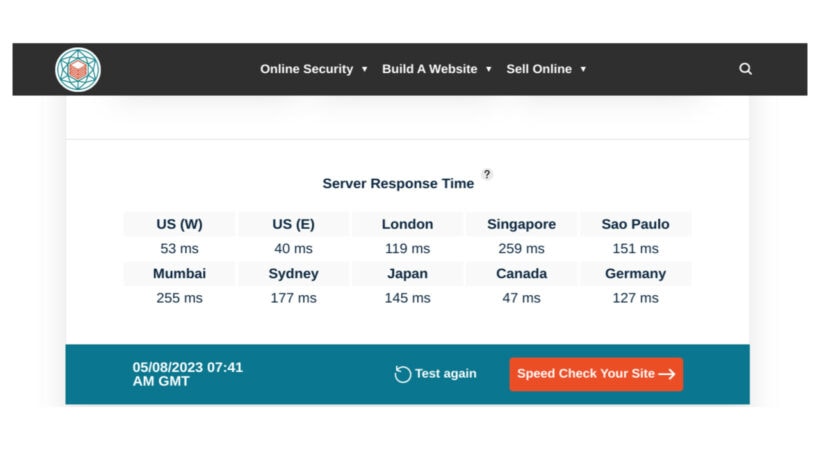Select the US (W) location header
Screen dimensions: 820x450
tap(179, 224)
